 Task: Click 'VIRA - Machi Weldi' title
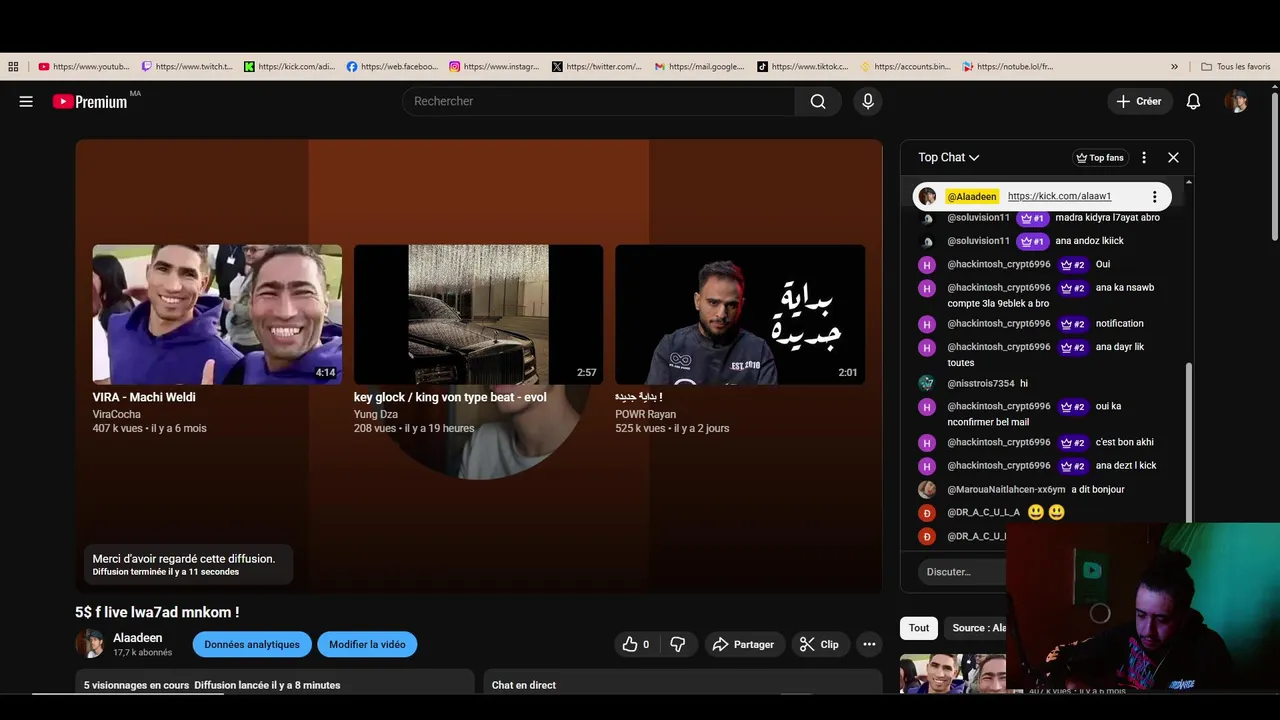tap(144, 397)
